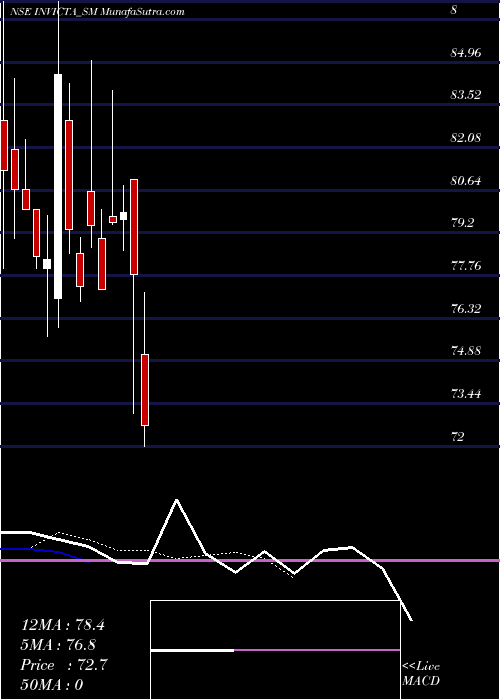
Task: Click the peak of the white MACD line
Action: (x=177, y=500)
